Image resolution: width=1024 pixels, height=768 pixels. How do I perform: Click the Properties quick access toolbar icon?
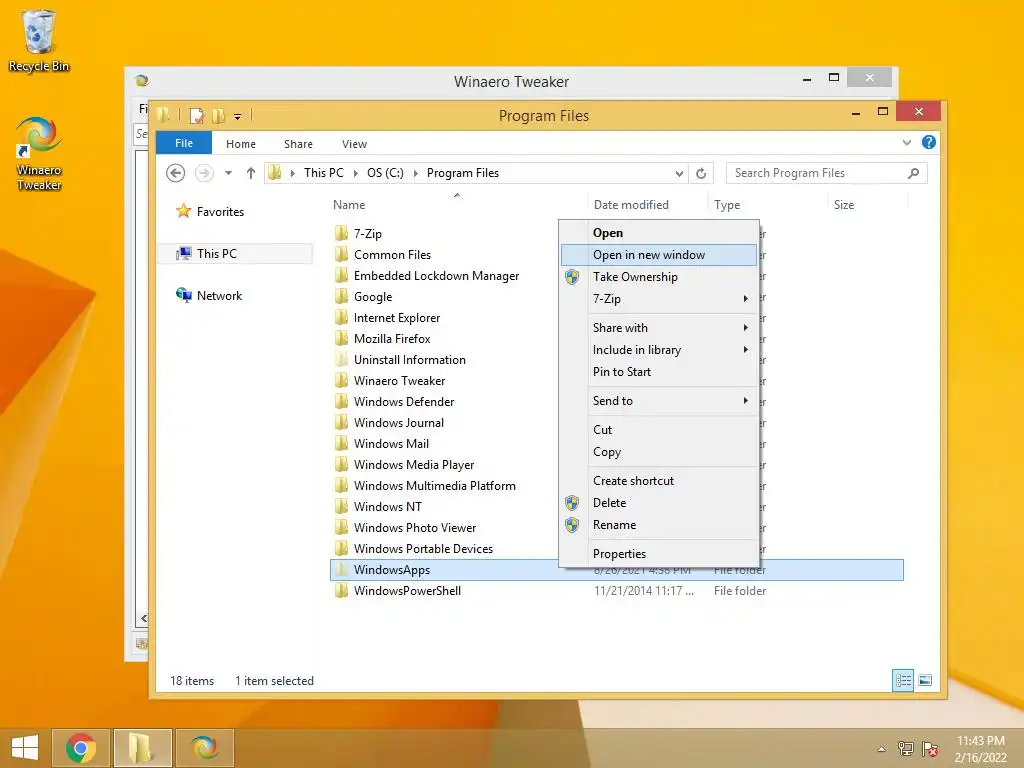coord(197,116)
